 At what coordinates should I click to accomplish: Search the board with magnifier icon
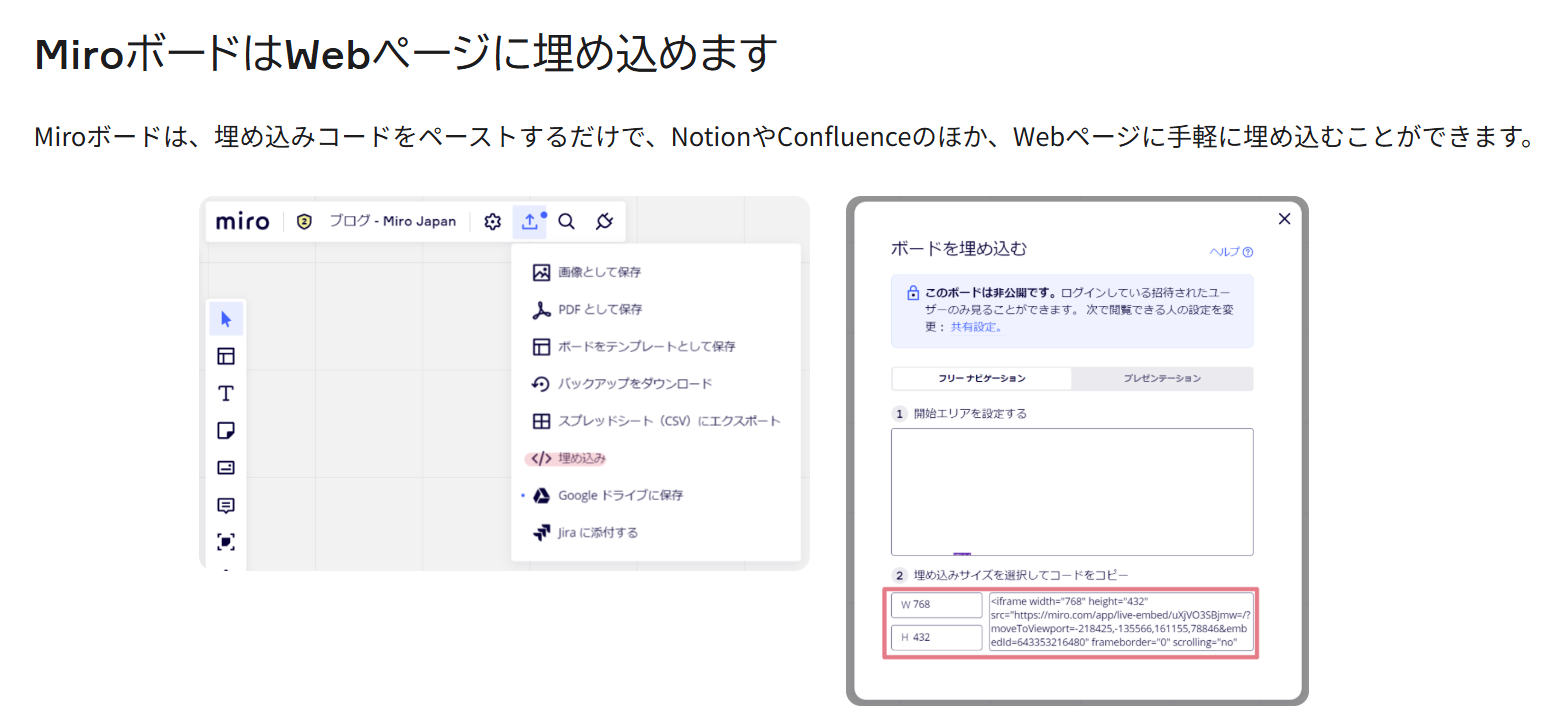point(566,222)
